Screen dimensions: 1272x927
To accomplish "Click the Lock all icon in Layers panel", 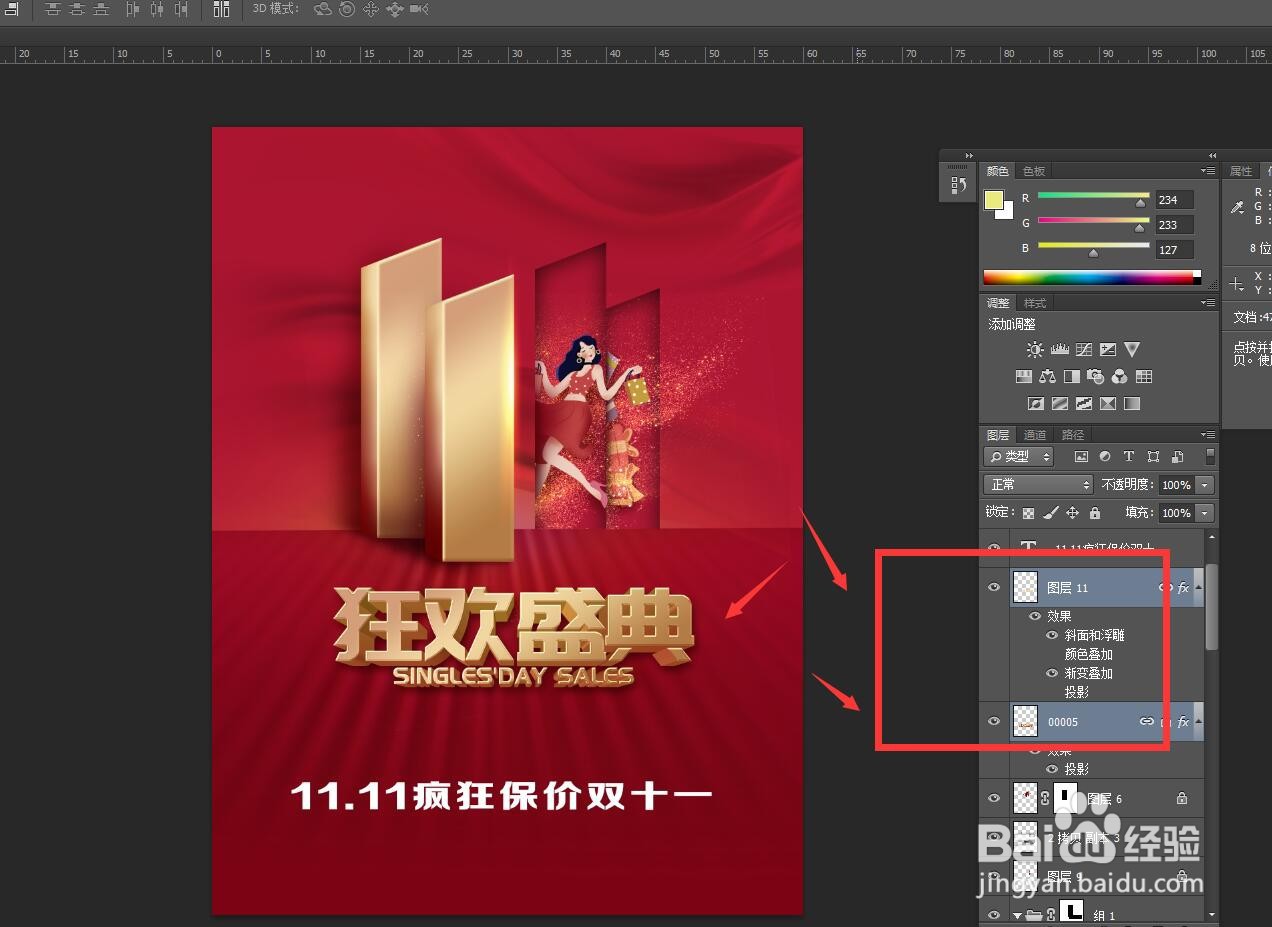I will click(1094, 513).
